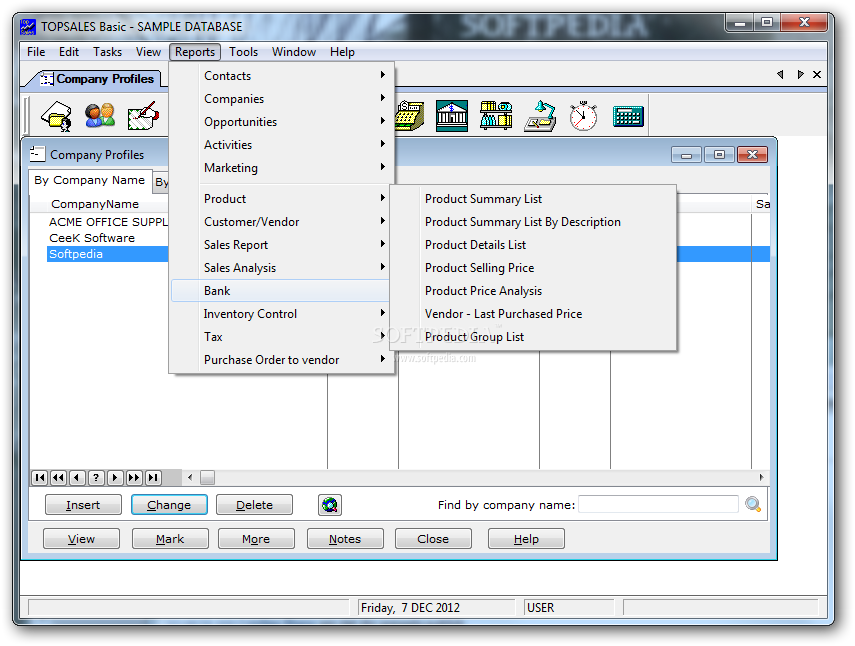Choose Product Summary List By Description
Image resolution: width=855 pixels, height=646 pixels.
click(533, 222)
